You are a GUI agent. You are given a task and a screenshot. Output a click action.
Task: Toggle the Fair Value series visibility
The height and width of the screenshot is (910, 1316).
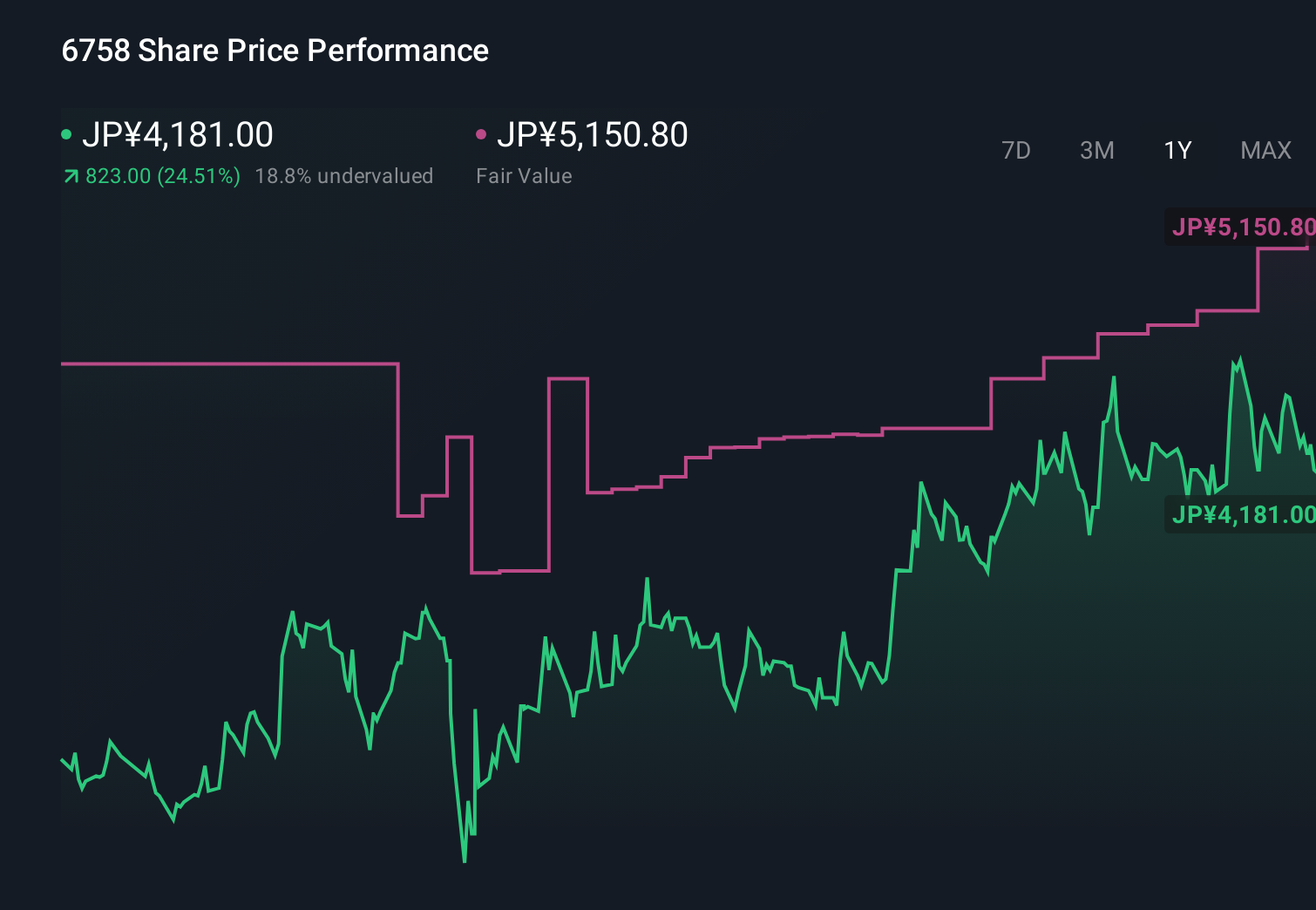[x=593, y=134]
